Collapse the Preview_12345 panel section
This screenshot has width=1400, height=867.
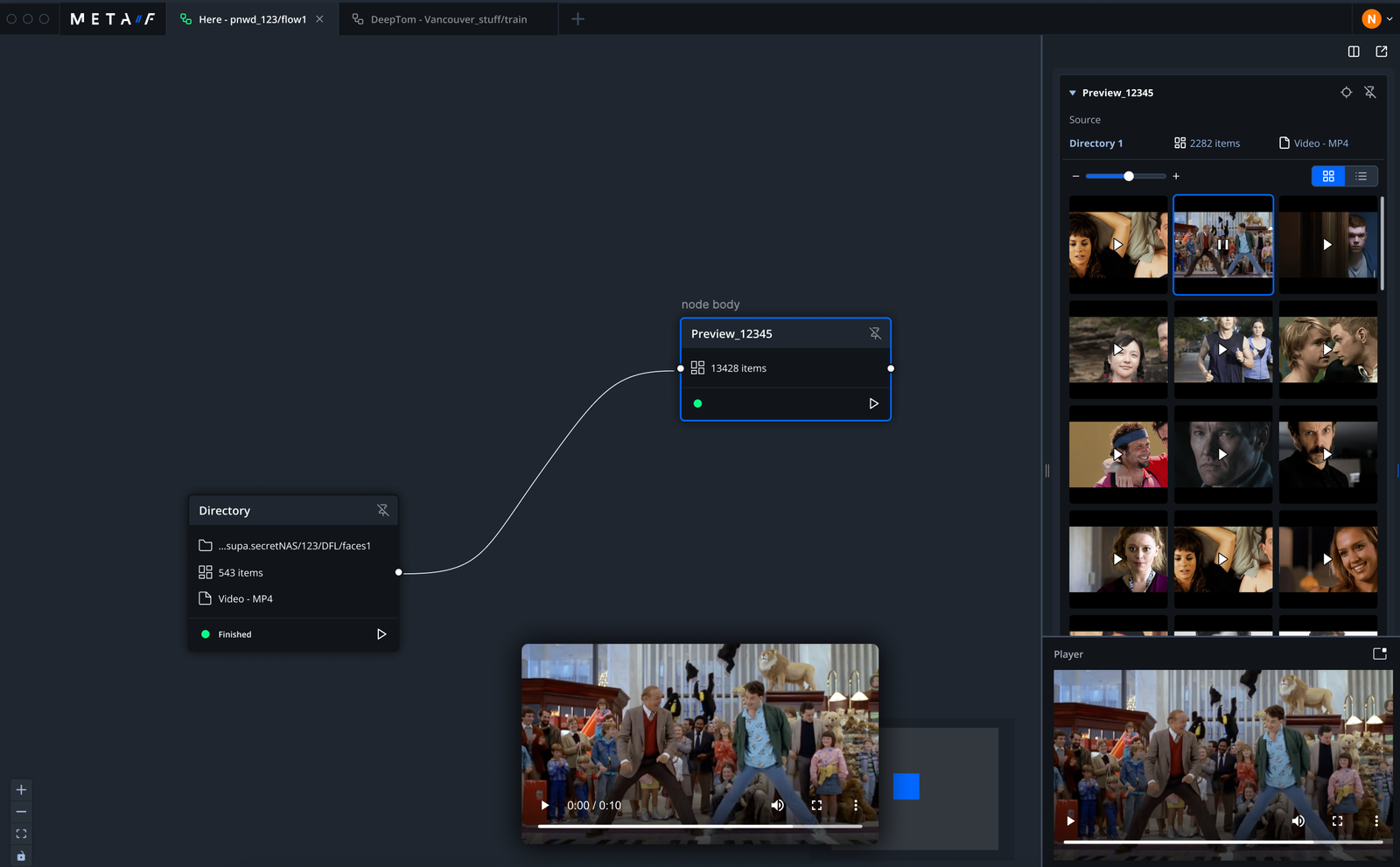tap(1073, 93)
